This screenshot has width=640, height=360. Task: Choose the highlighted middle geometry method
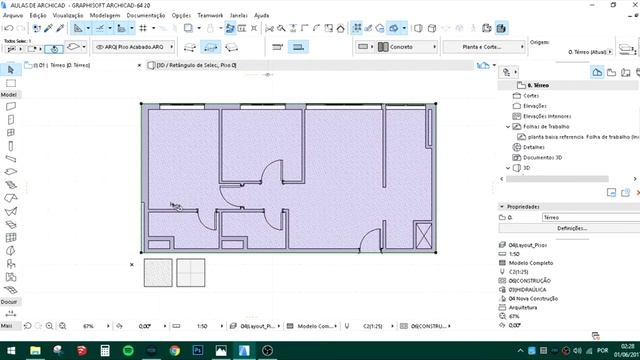coord(211,47)
